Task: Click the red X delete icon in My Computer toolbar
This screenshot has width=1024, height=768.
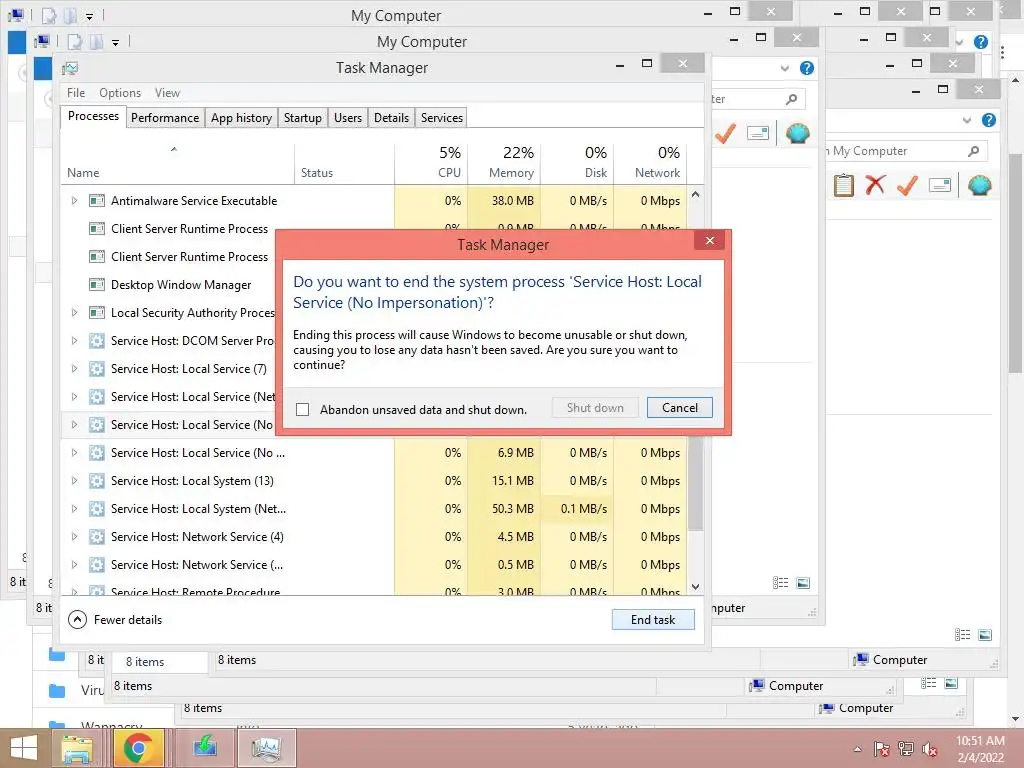Action: click(x=875, y=185)
